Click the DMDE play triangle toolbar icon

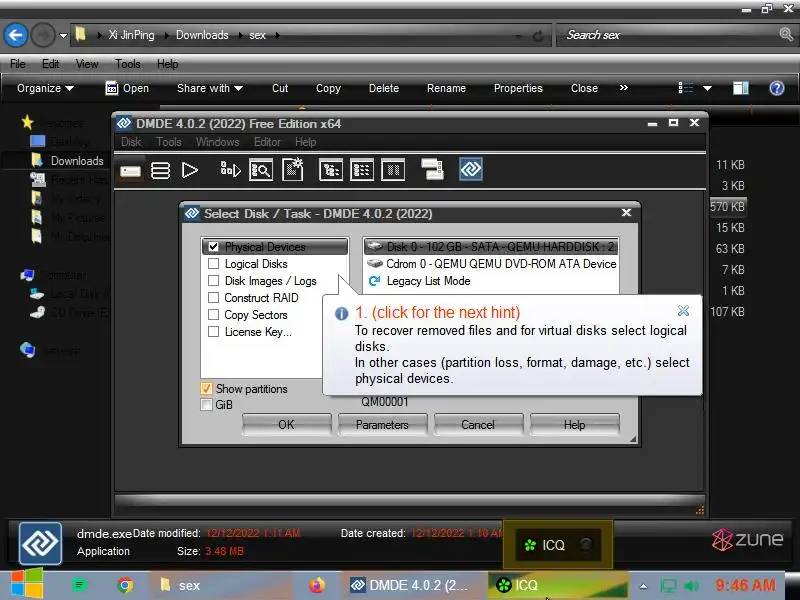point(190,170)
